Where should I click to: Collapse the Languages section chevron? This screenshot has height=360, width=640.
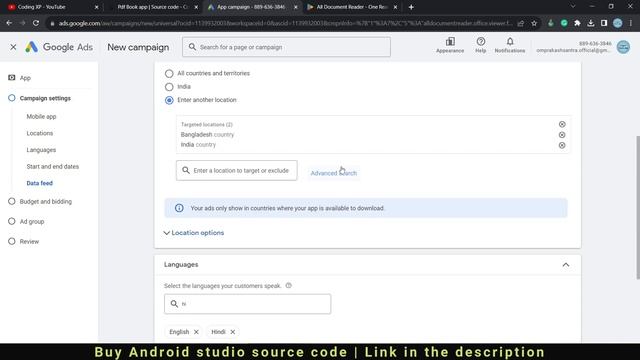point(566,265)
